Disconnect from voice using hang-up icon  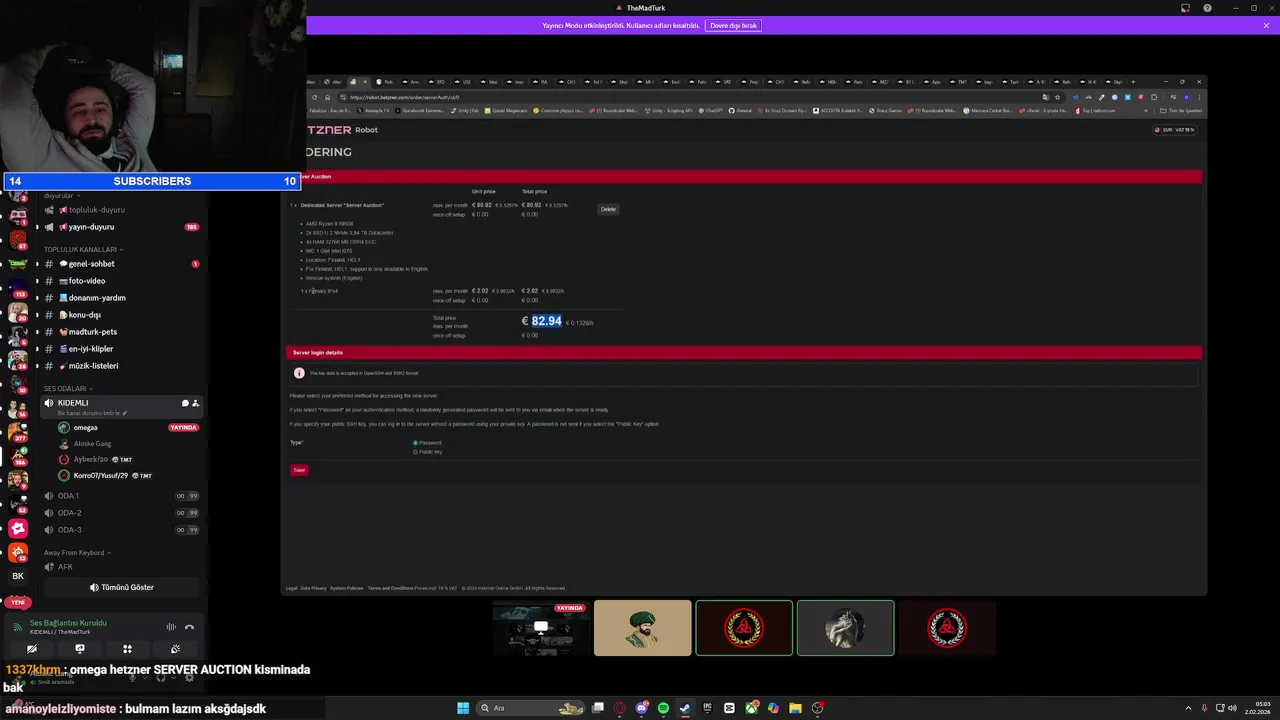189,627
